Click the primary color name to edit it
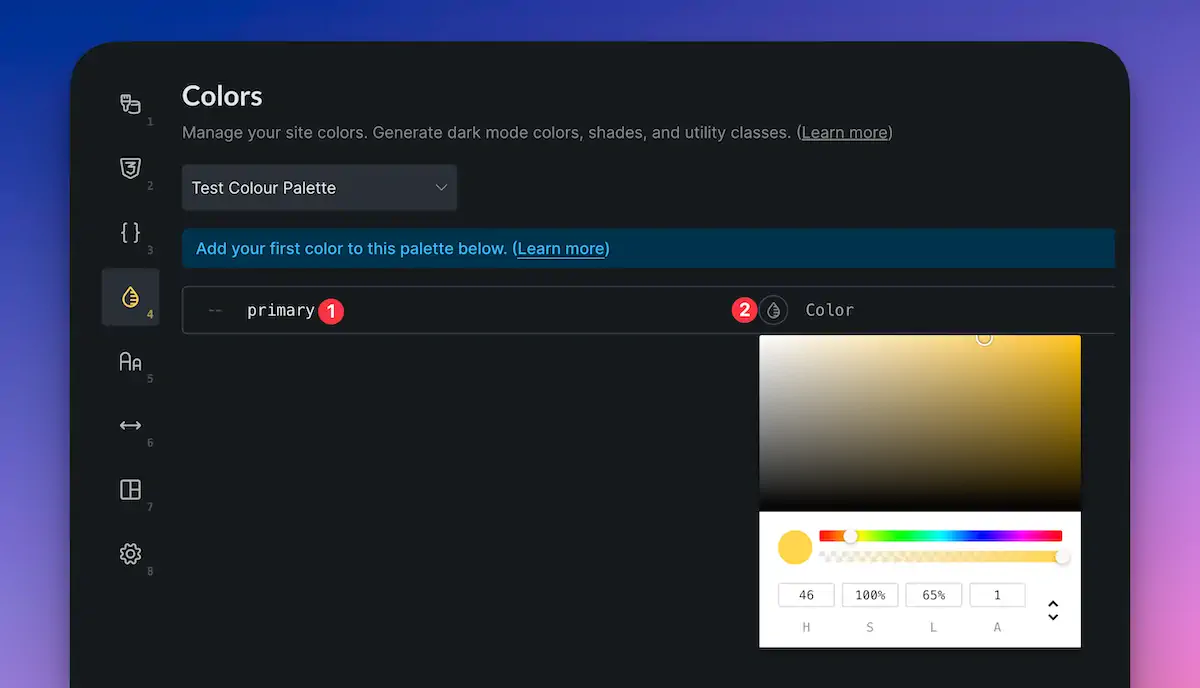The height and width of the screenshot is (688, 1200). [278, 310]
